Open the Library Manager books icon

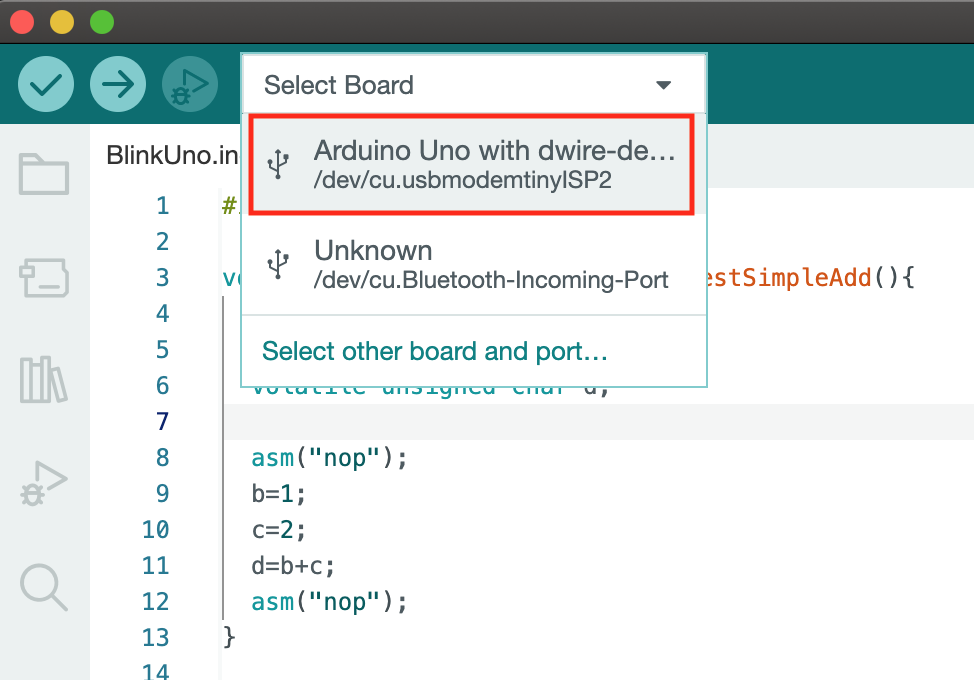click(x=43, y=379)
